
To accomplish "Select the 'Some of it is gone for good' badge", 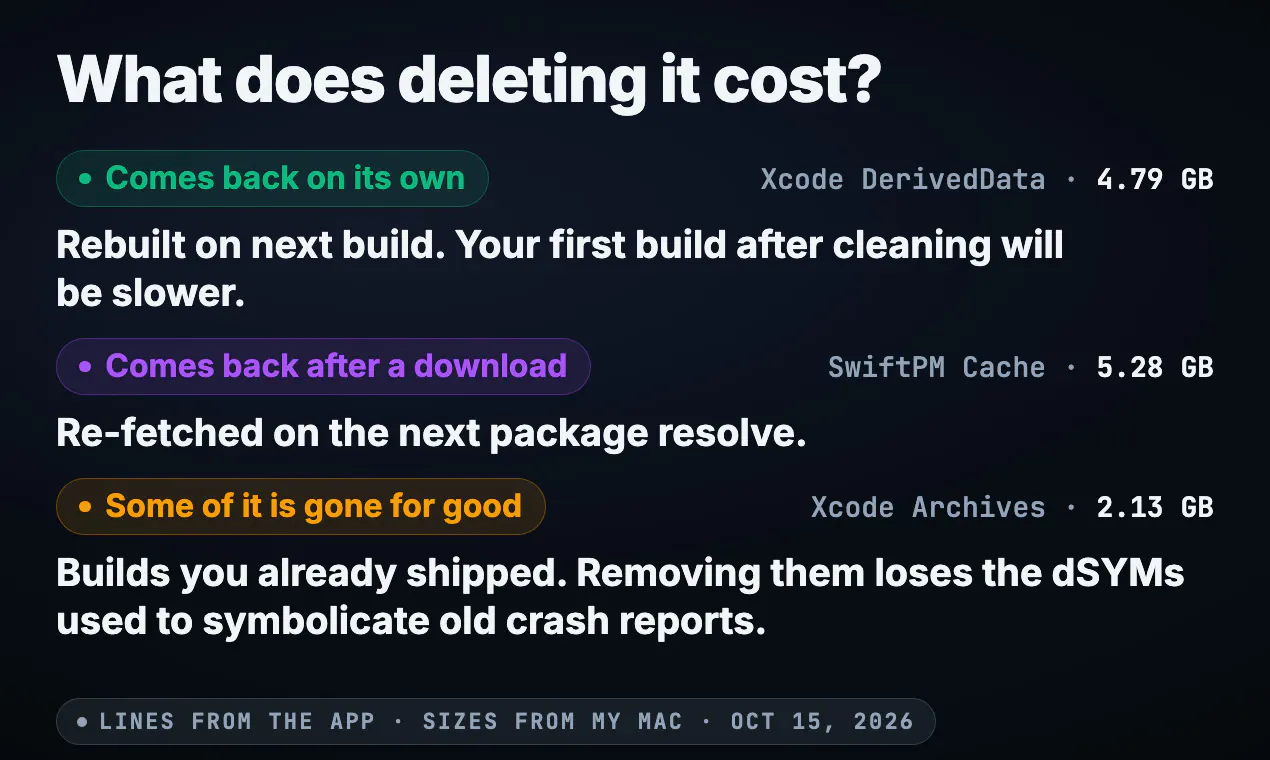I will (301, 507).
